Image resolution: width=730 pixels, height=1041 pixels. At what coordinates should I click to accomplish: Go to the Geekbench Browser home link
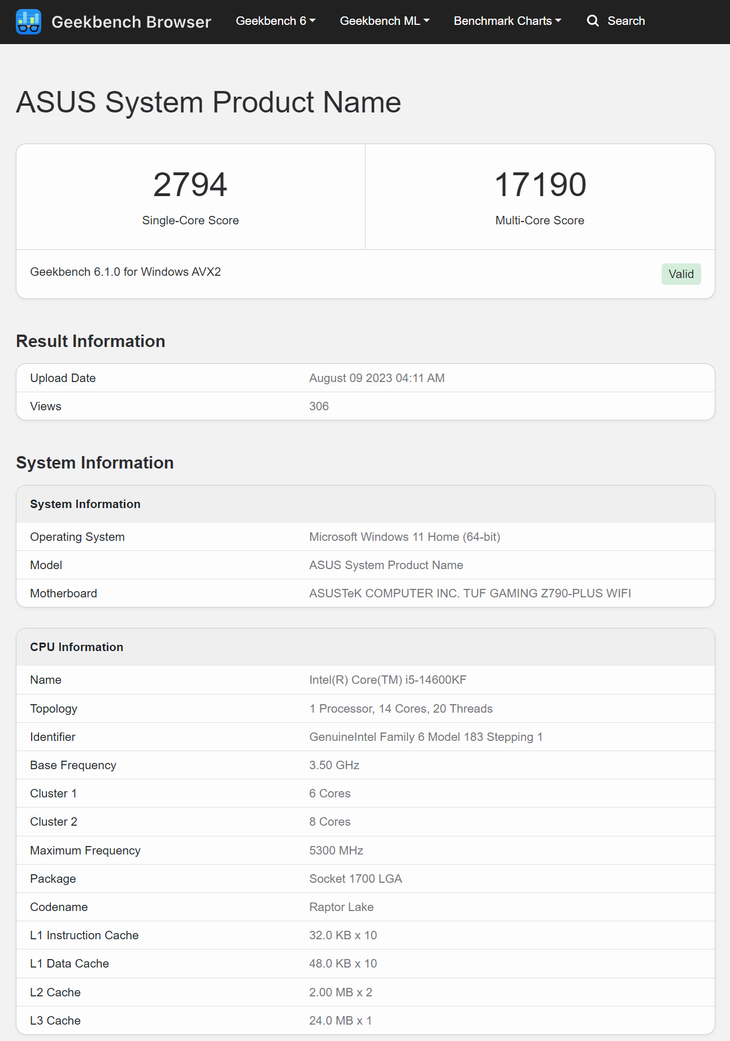click(x=131, y=22)
